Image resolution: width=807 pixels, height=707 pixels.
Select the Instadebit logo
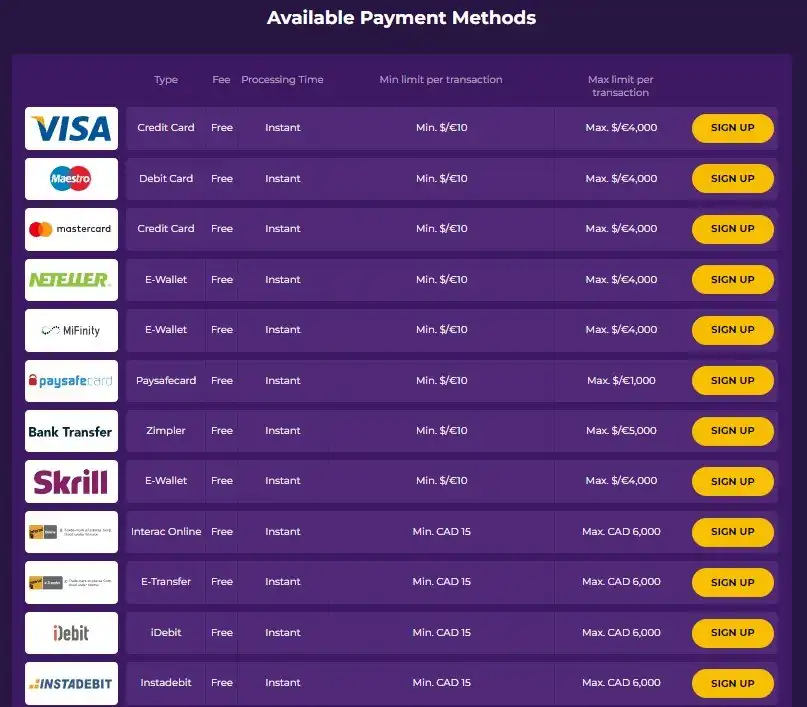pos(71,683)
